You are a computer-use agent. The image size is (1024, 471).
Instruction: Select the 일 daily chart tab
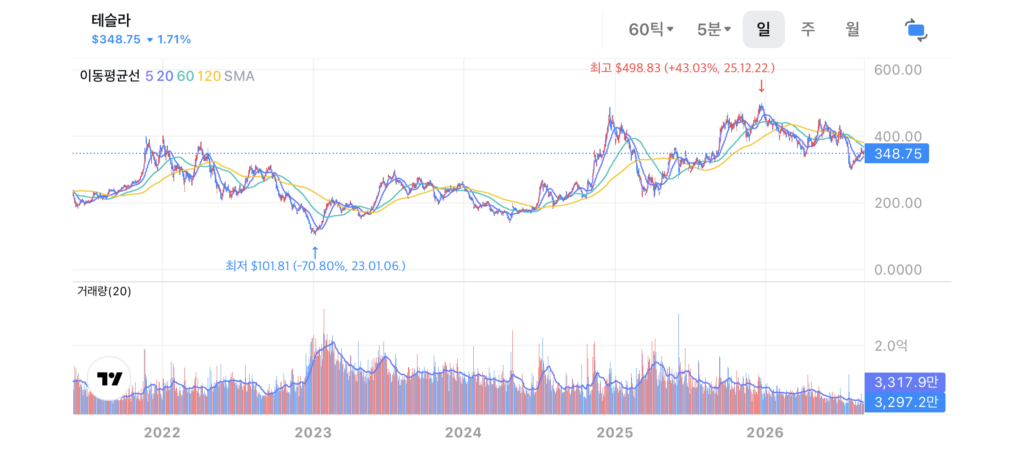763,29
